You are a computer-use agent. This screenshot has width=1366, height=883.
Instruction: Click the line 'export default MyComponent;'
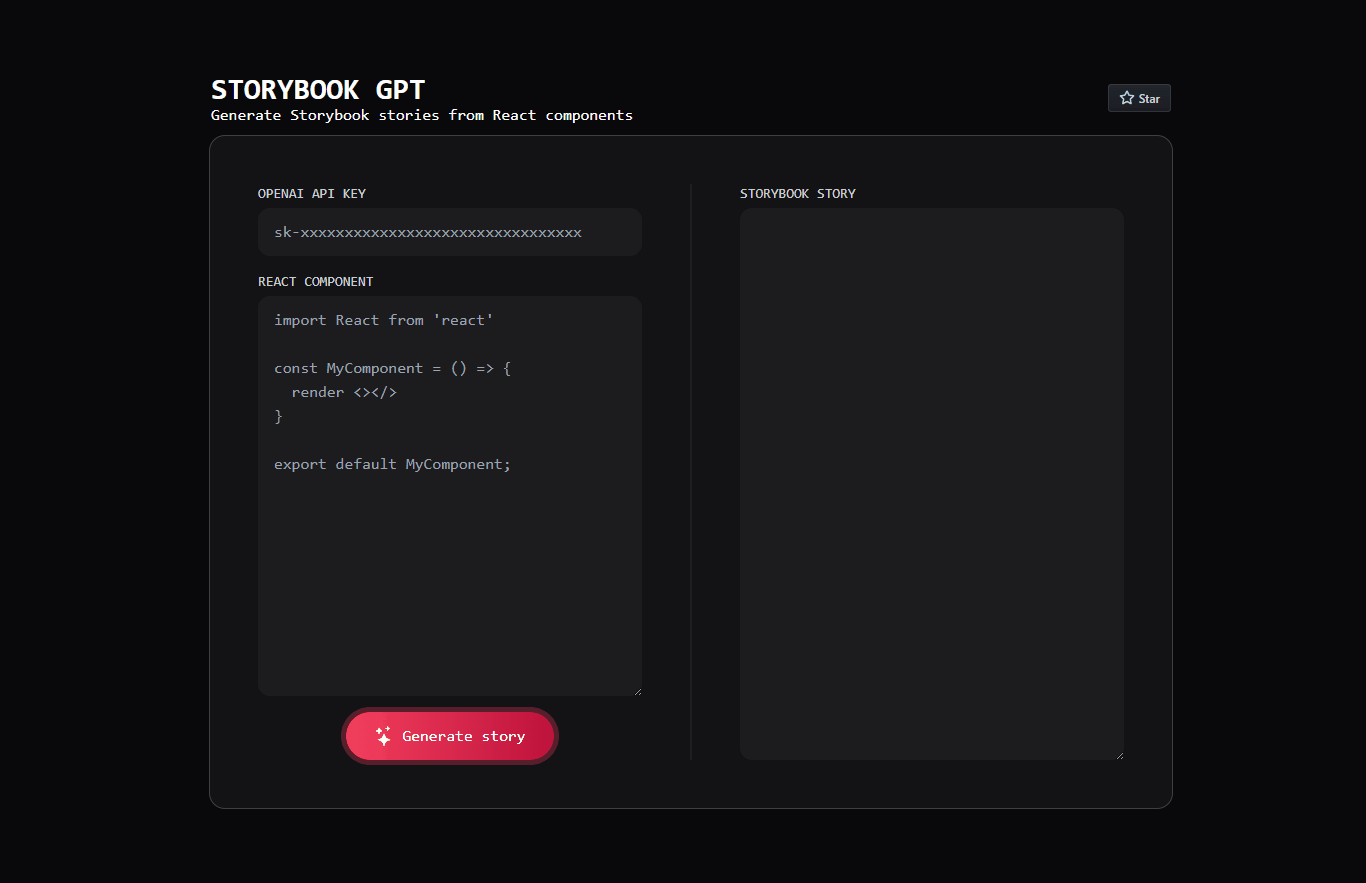pyautogui.click(x=393, y=464)
